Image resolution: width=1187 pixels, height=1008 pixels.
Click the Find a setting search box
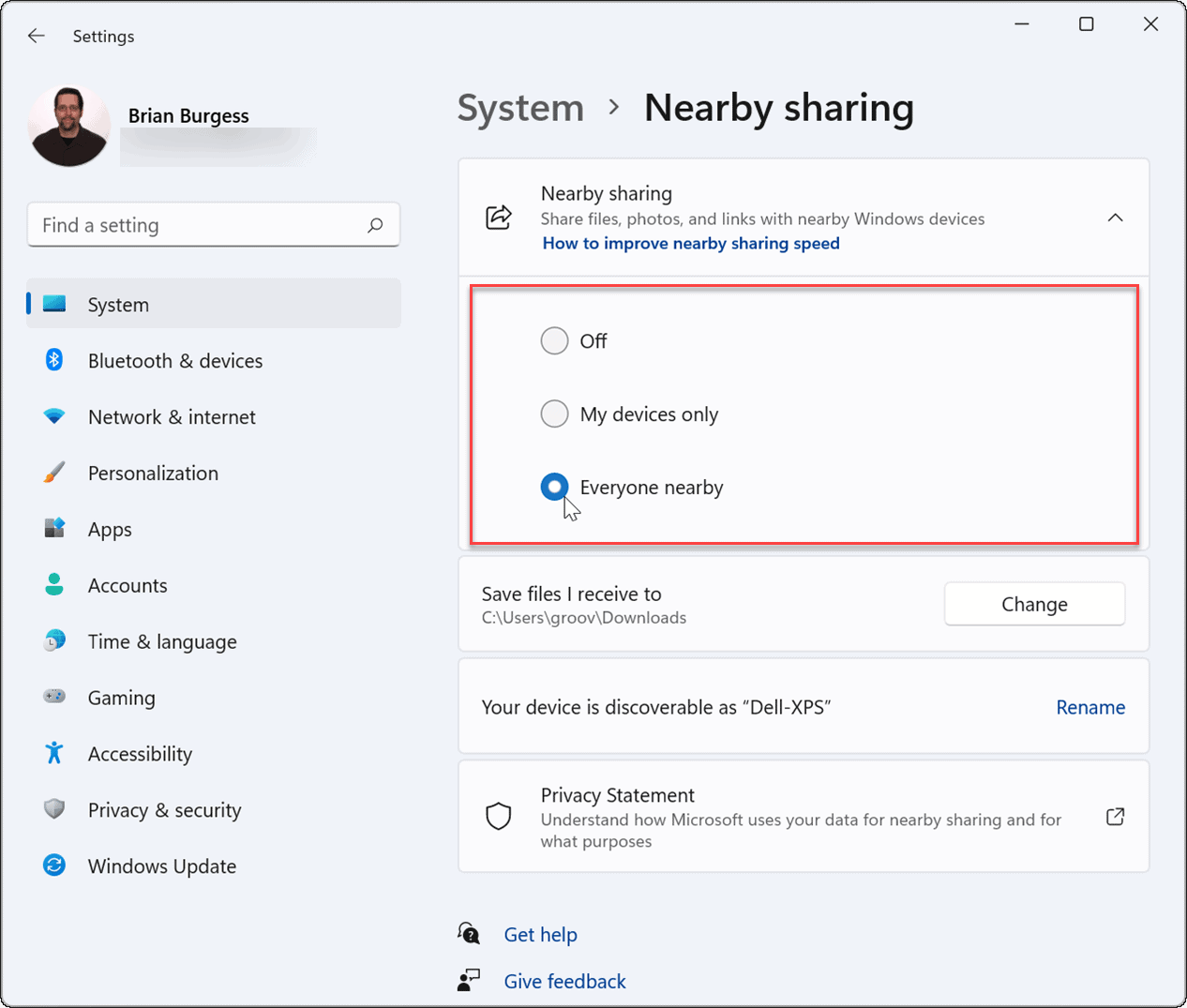(x=214, y=225)
